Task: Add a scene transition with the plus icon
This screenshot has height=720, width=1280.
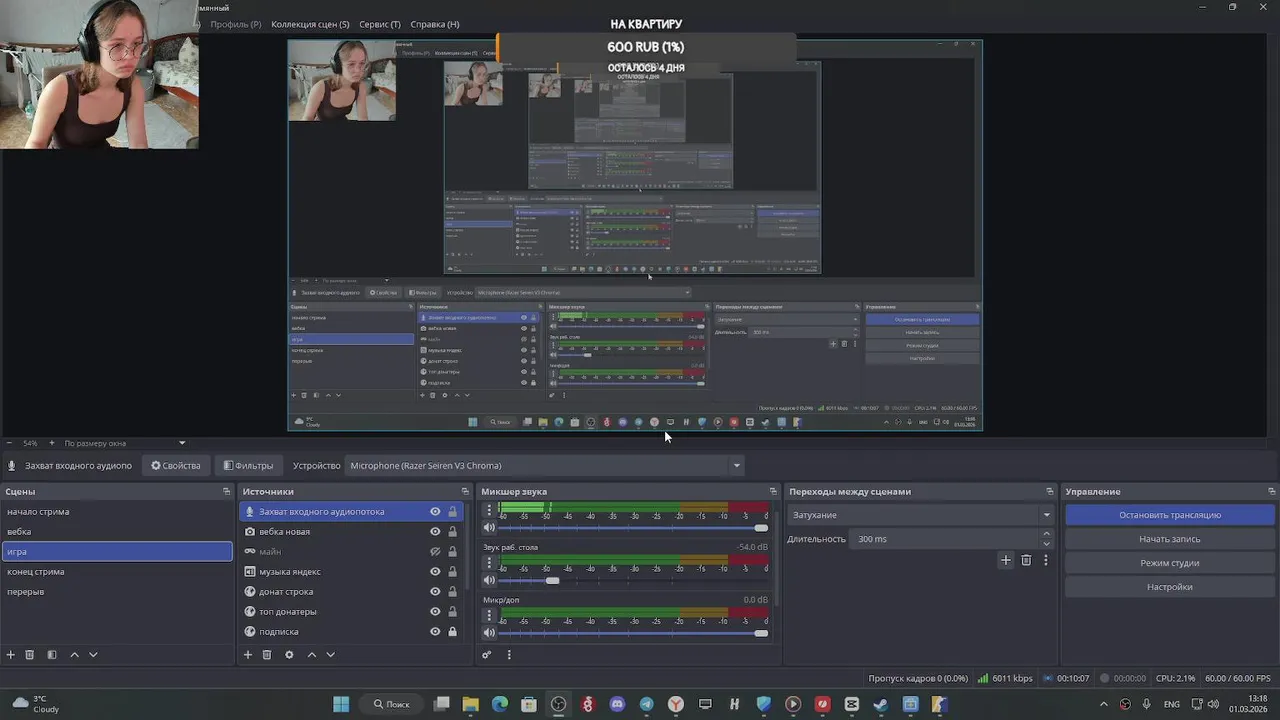Action: click(1006, 560)
